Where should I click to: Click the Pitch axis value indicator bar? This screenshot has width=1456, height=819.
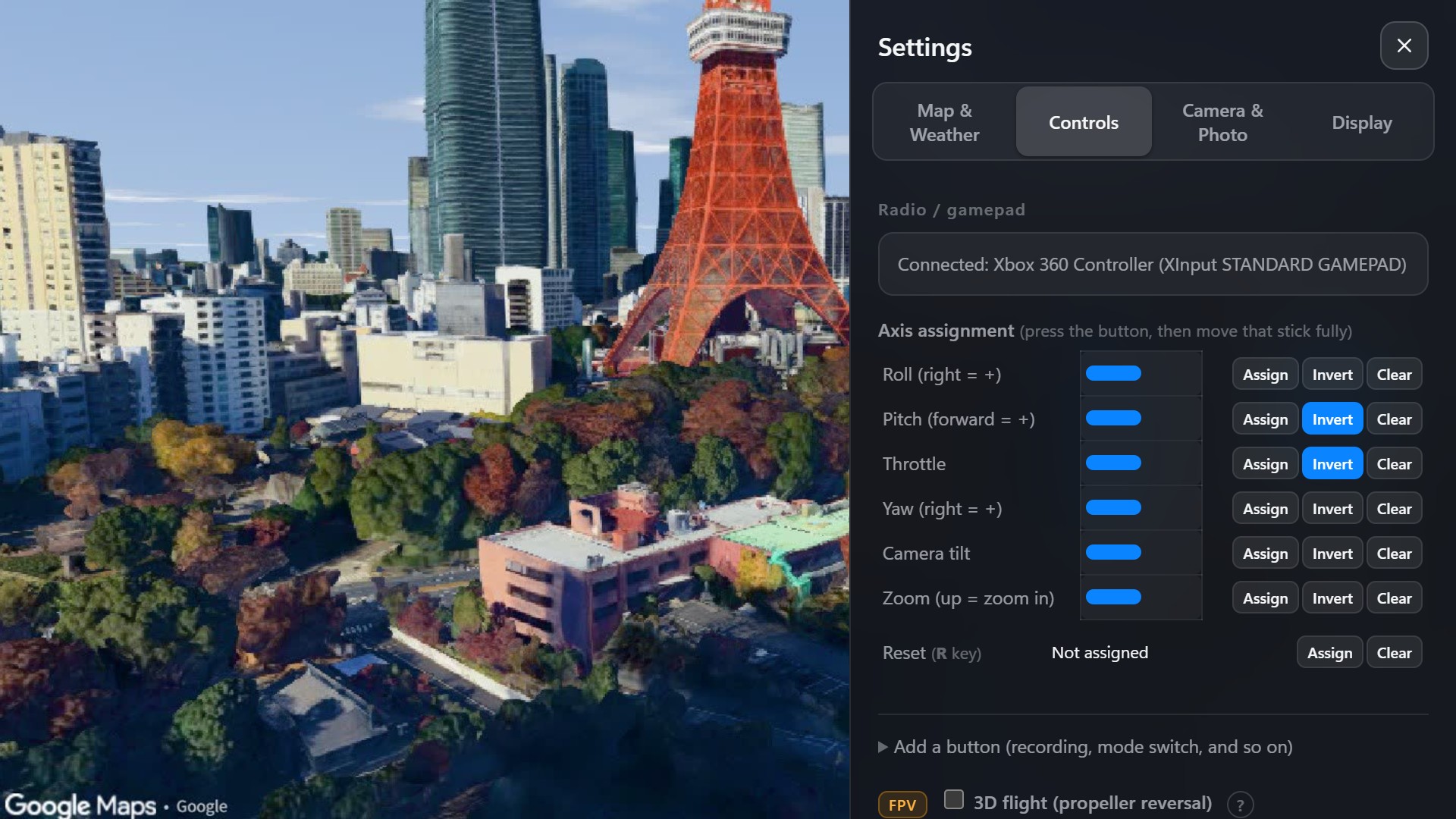[x=1141, y=418]
